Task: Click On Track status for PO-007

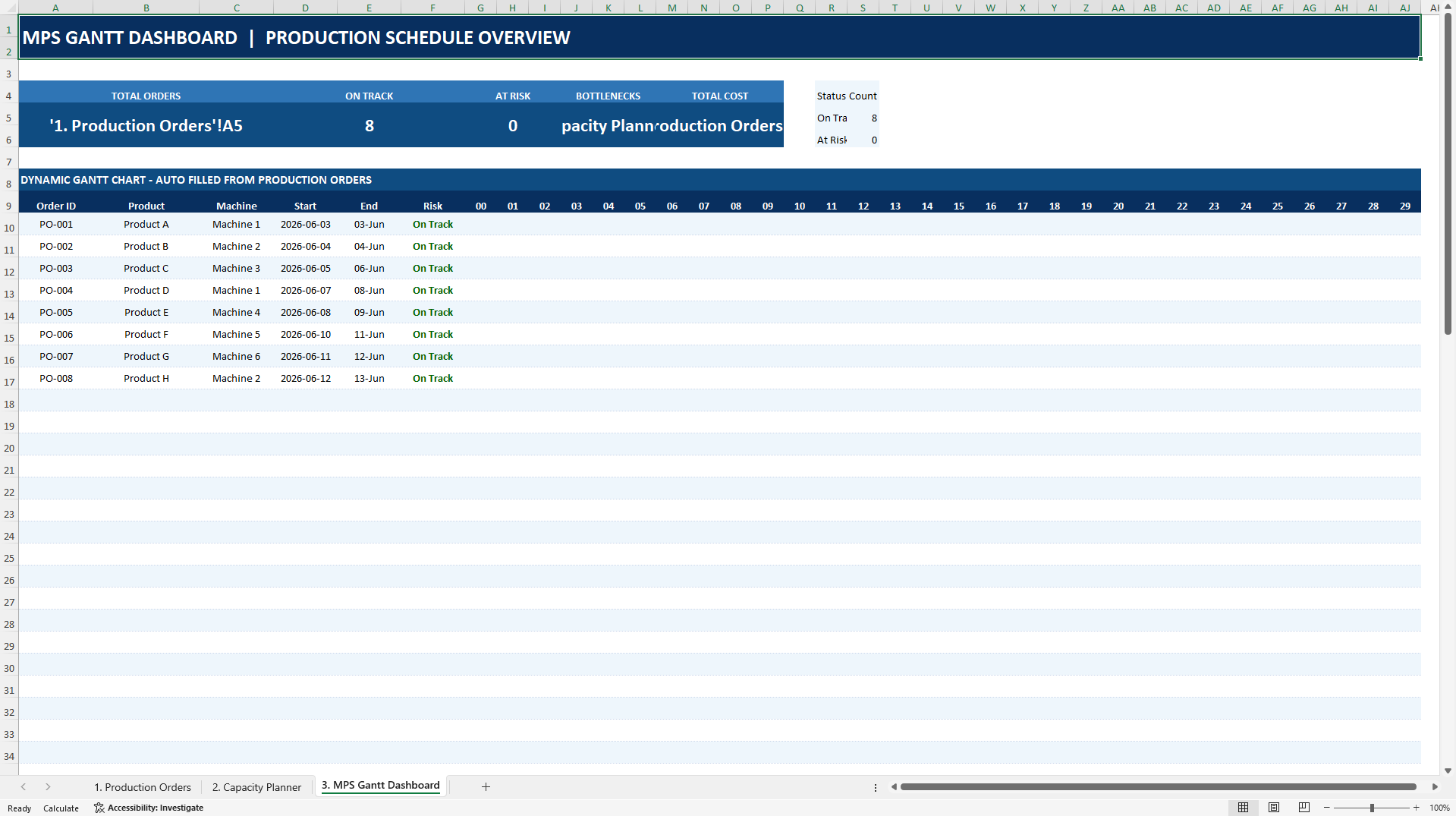Action: point(432,356)
